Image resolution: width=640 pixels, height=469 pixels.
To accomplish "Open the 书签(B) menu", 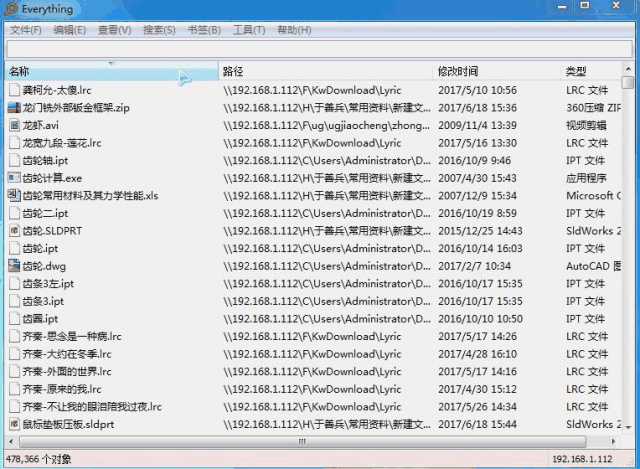I will [204, 30].
